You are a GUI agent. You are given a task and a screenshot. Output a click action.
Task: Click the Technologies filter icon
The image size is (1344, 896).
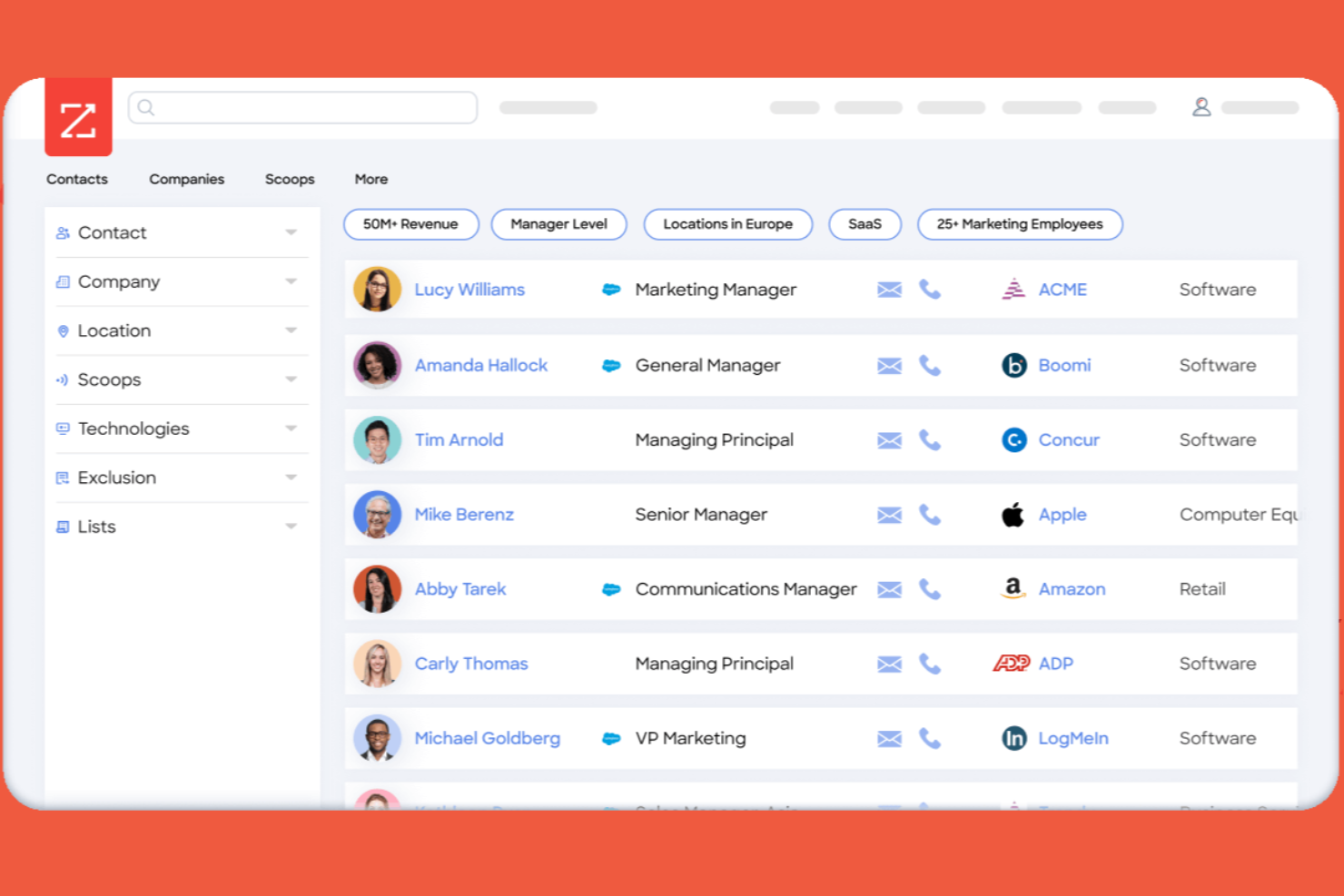(x=62, y=428)
